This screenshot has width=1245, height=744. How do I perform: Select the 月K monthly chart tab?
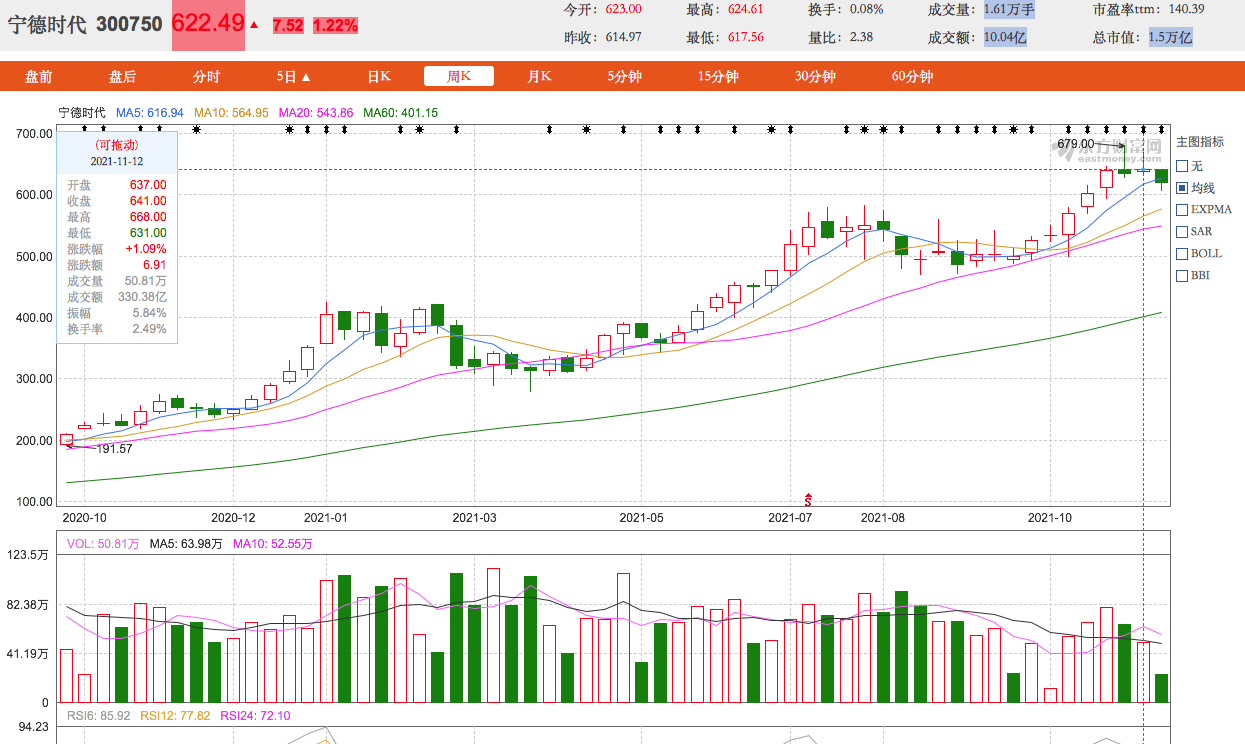click(x=539, y=77)
